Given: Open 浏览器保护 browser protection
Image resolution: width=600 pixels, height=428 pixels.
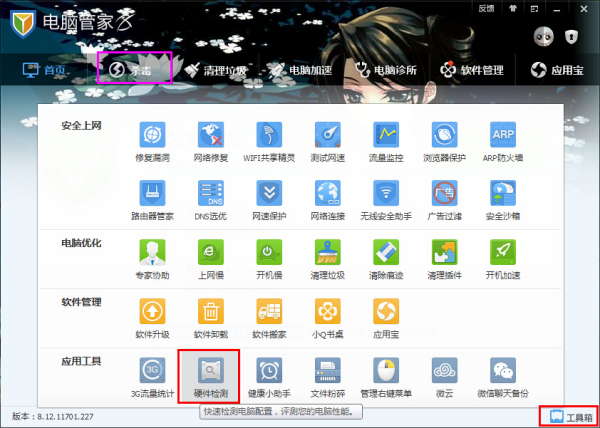Looking at the screenshot, I should pos(444,142).
